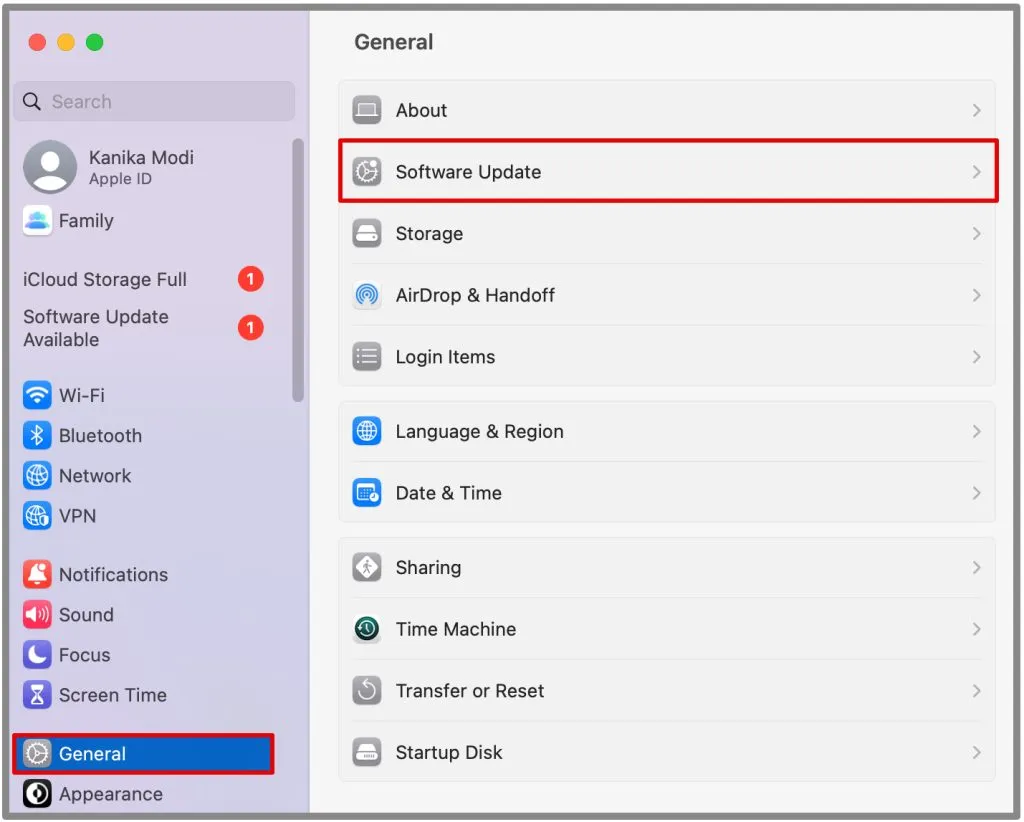This screenshot has height=822, width=1024.
Task: Expand the About row chevron
Action: (x=976, y=110)
